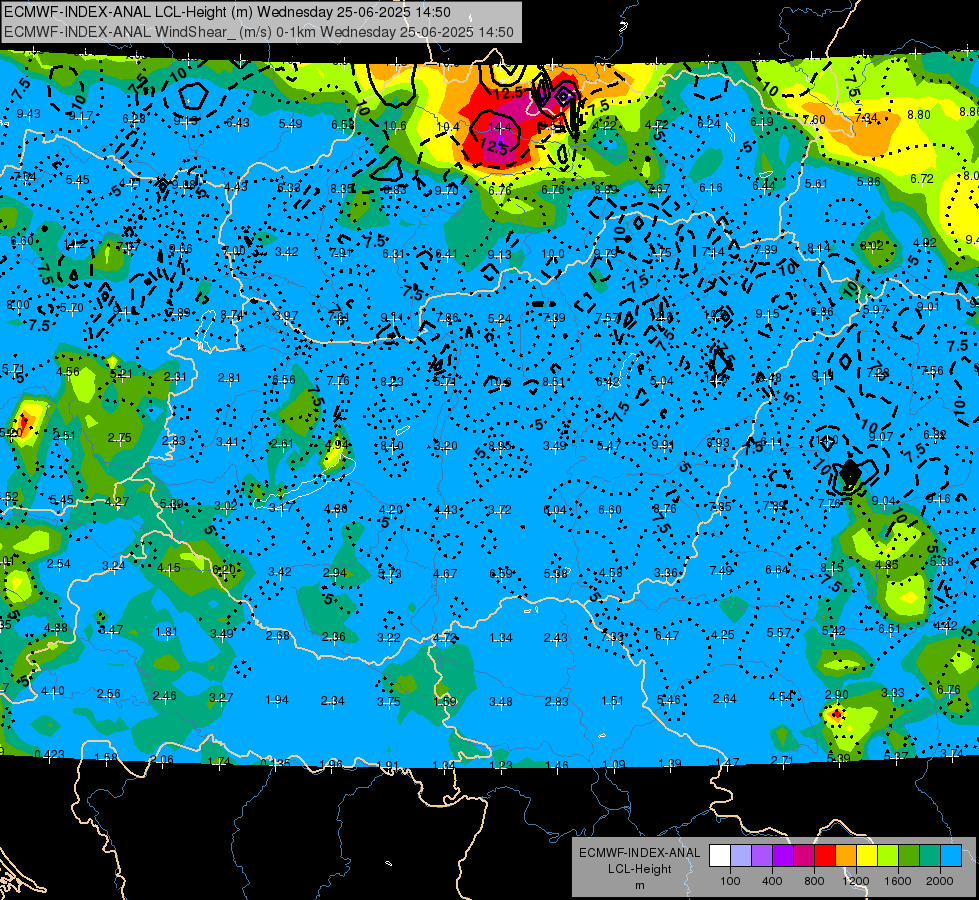Image resolution: width=979 pixels, height=900 pixels.
Task: Click the grid value 7.14
Action: [712, 252]
